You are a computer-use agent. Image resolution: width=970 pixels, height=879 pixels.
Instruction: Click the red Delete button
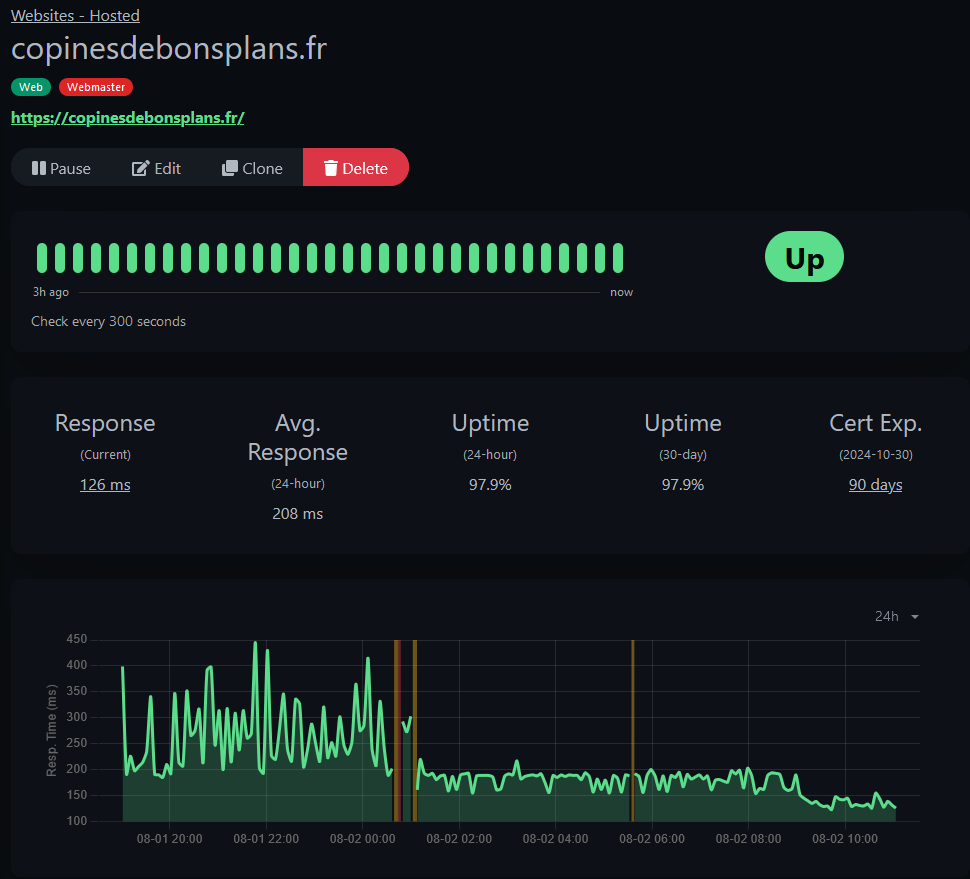[356, 168]
